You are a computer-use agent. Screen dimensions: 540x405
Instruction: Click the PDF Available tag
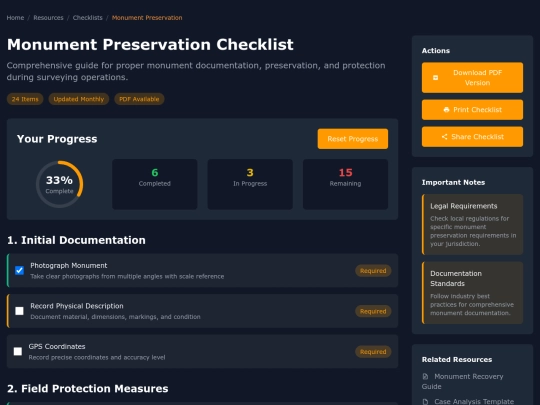point(139,99)
